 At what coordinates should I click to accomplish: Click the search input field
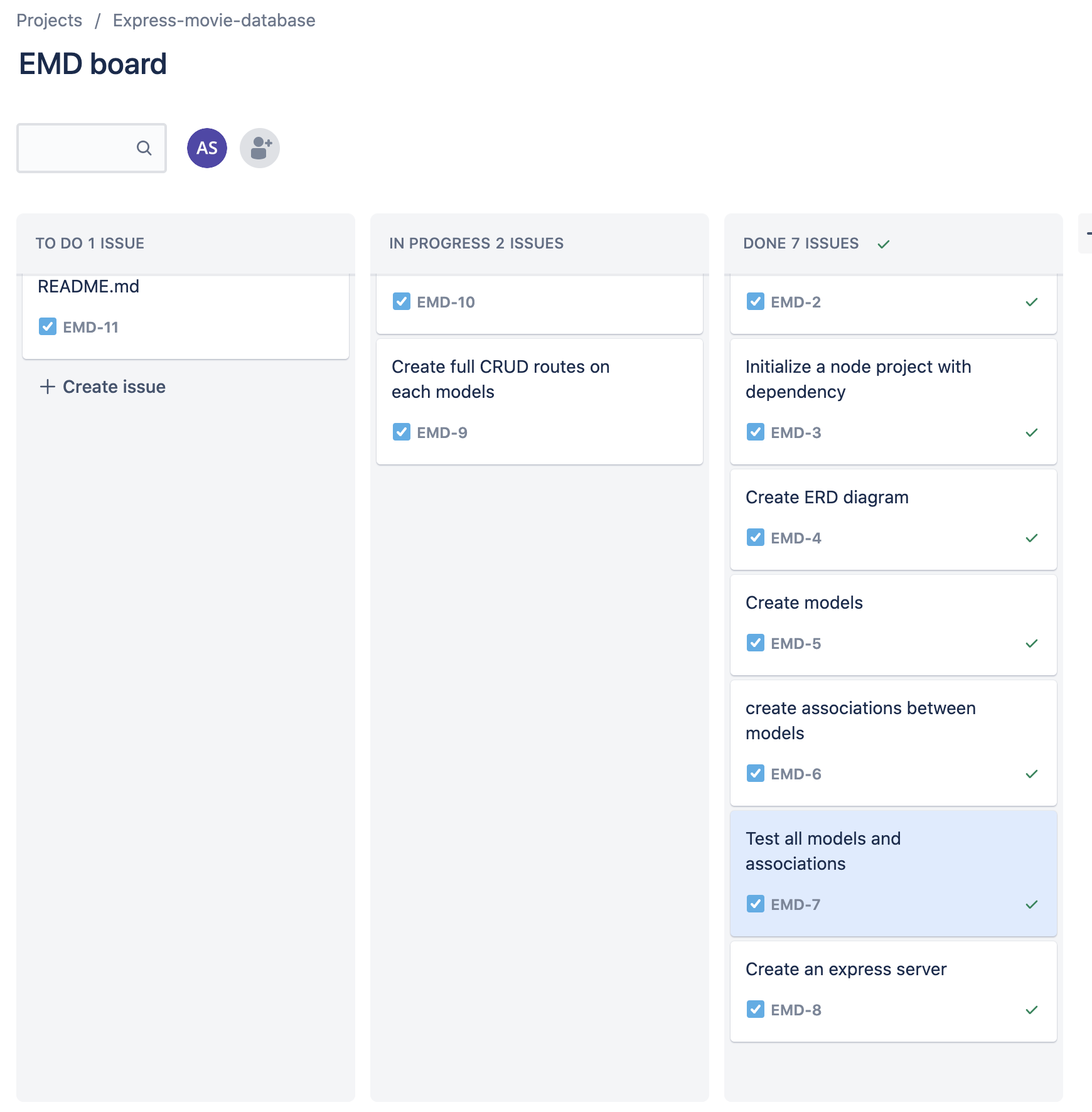[82, 148]
